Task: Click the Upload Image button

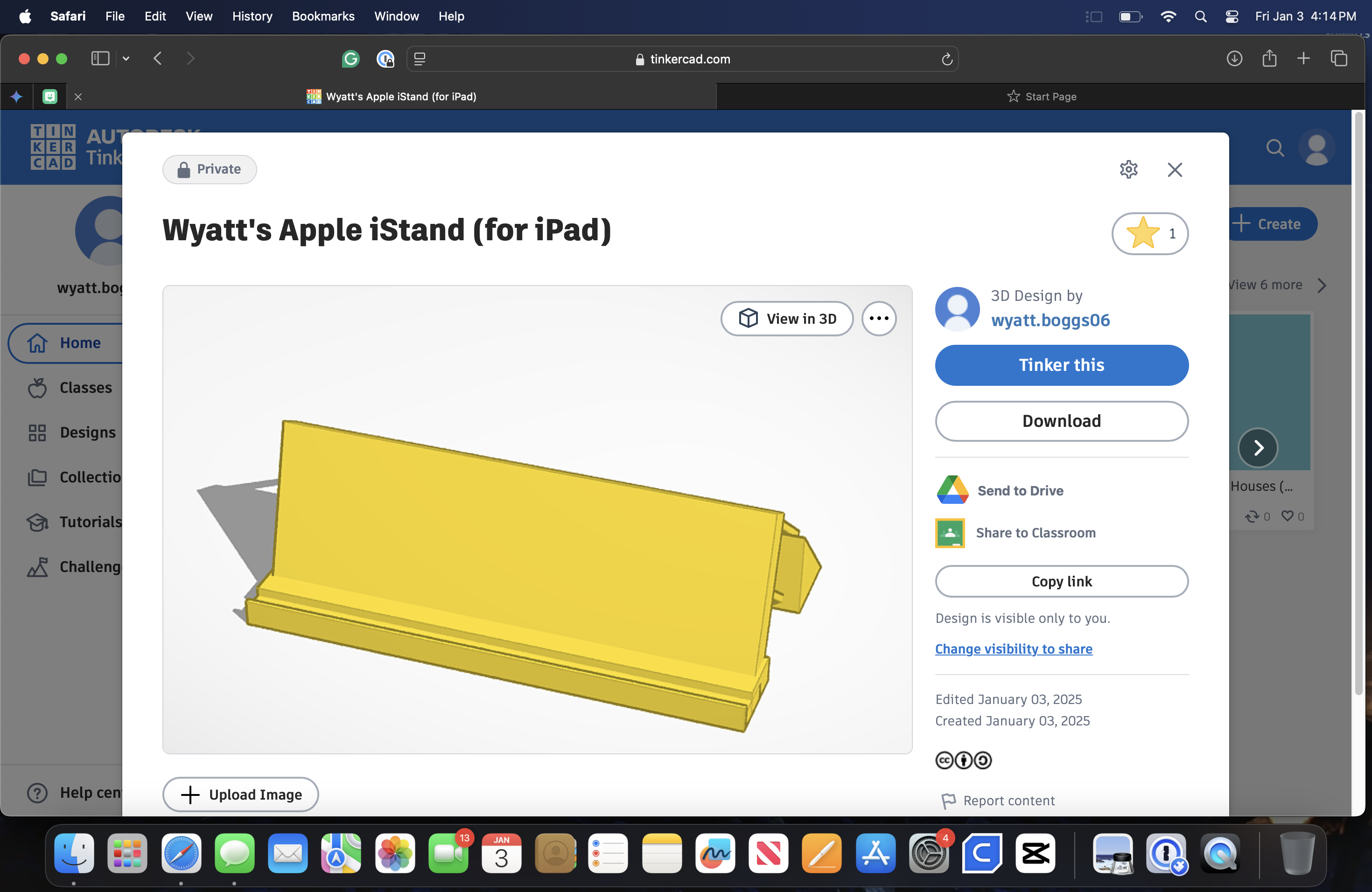Action: (240, 794)
